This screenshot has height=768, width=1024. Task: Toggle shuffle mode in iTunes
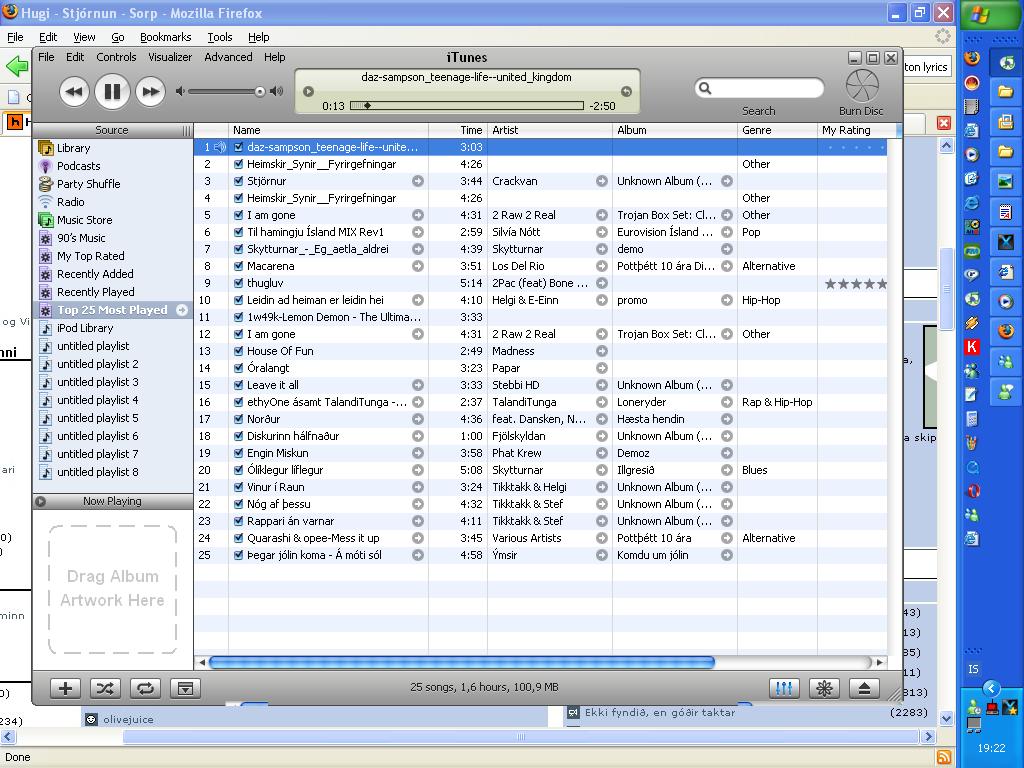pyautogui.click(x=105, y=688)
